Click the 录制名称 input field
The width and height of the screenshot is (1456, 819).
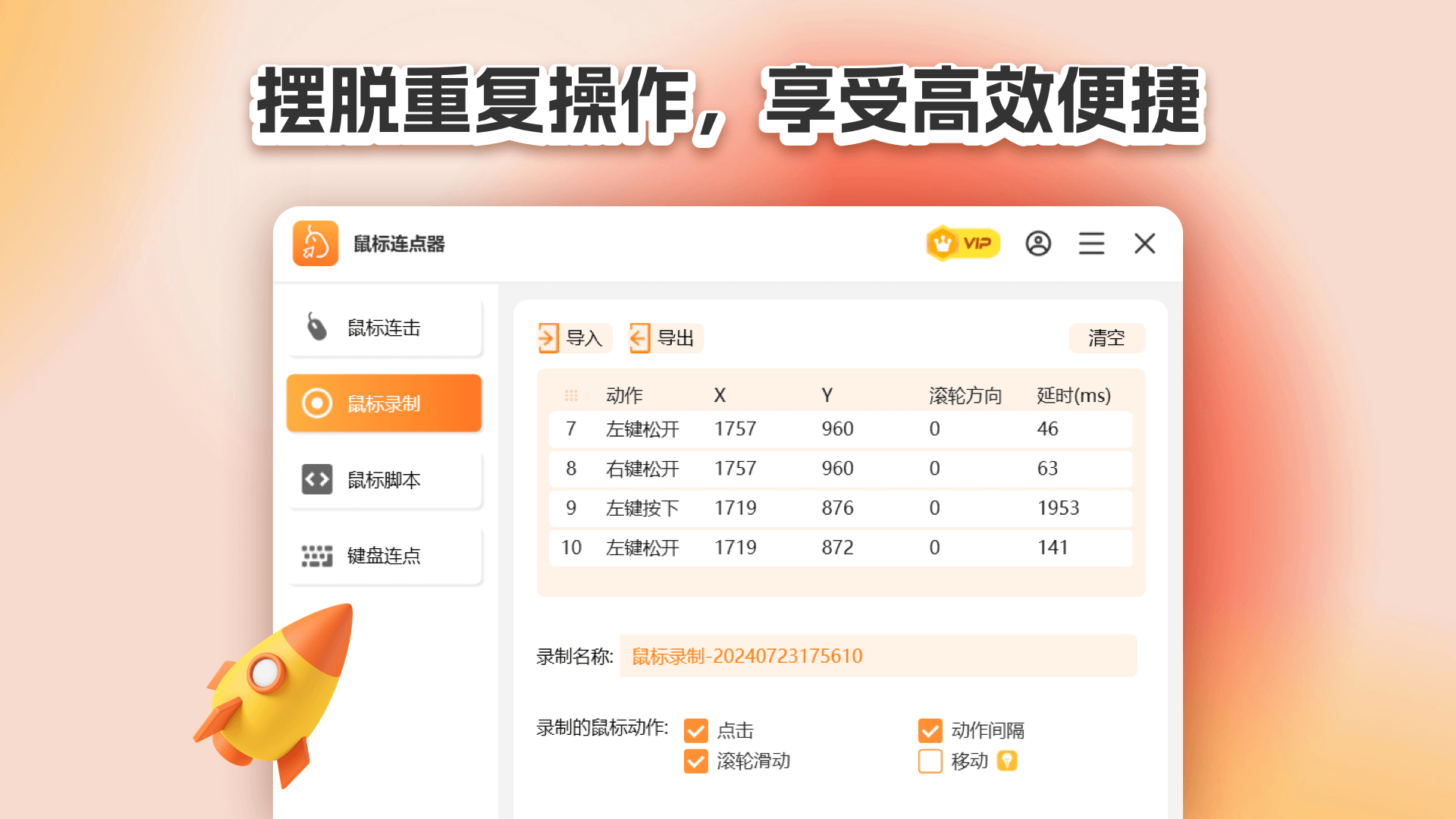[x=878, y=656]
